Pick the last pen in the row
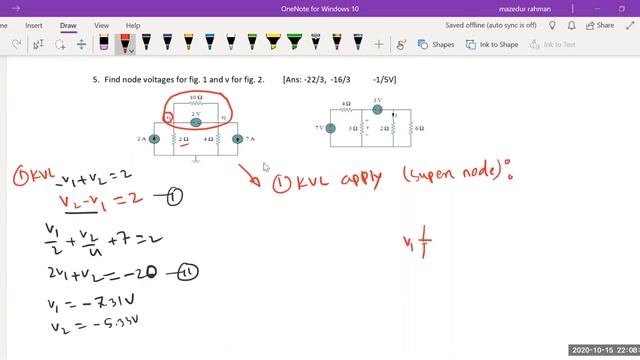Screen dimensions: 640x360 (x=358, y=42)
